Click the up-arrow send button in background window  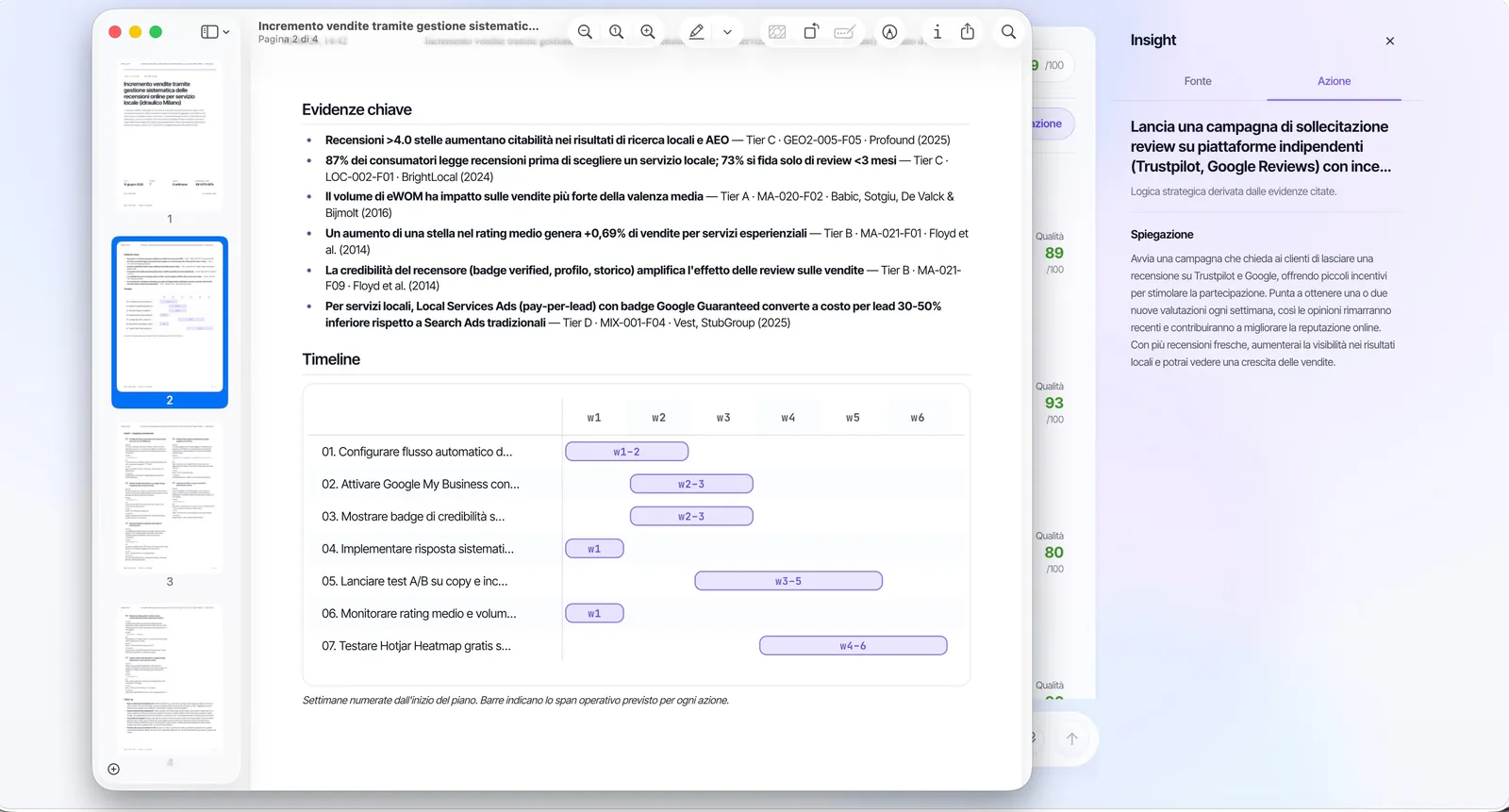click(x=1071, y=738)
